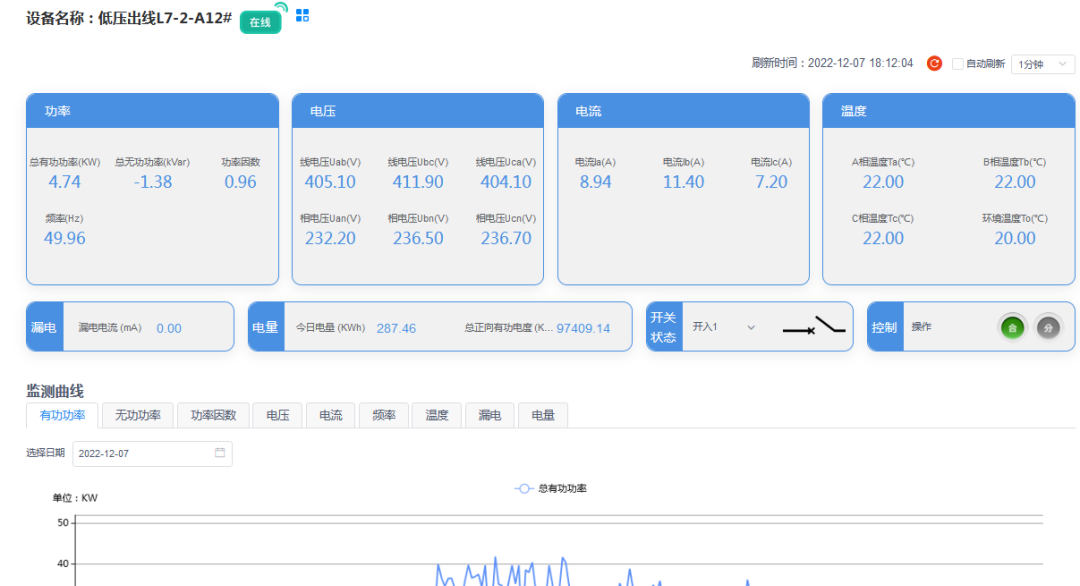Click the Ucn phase voltage 236.70
This screenshot has width=1080, height=586.
506,238
